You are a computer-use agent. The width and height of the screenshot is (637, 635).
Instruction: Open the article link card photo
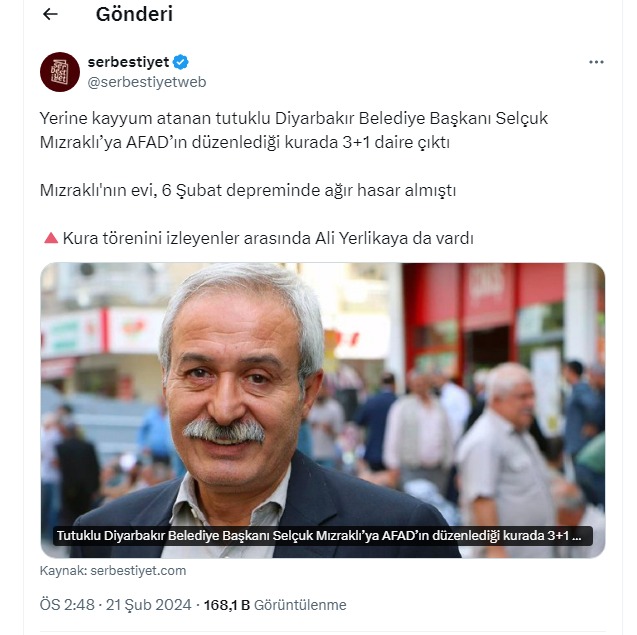point(323,410)
